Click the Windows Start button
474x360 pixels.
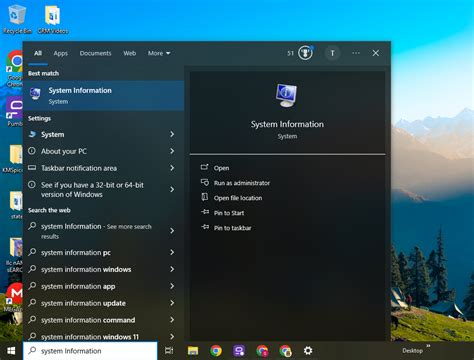point(11,351)
